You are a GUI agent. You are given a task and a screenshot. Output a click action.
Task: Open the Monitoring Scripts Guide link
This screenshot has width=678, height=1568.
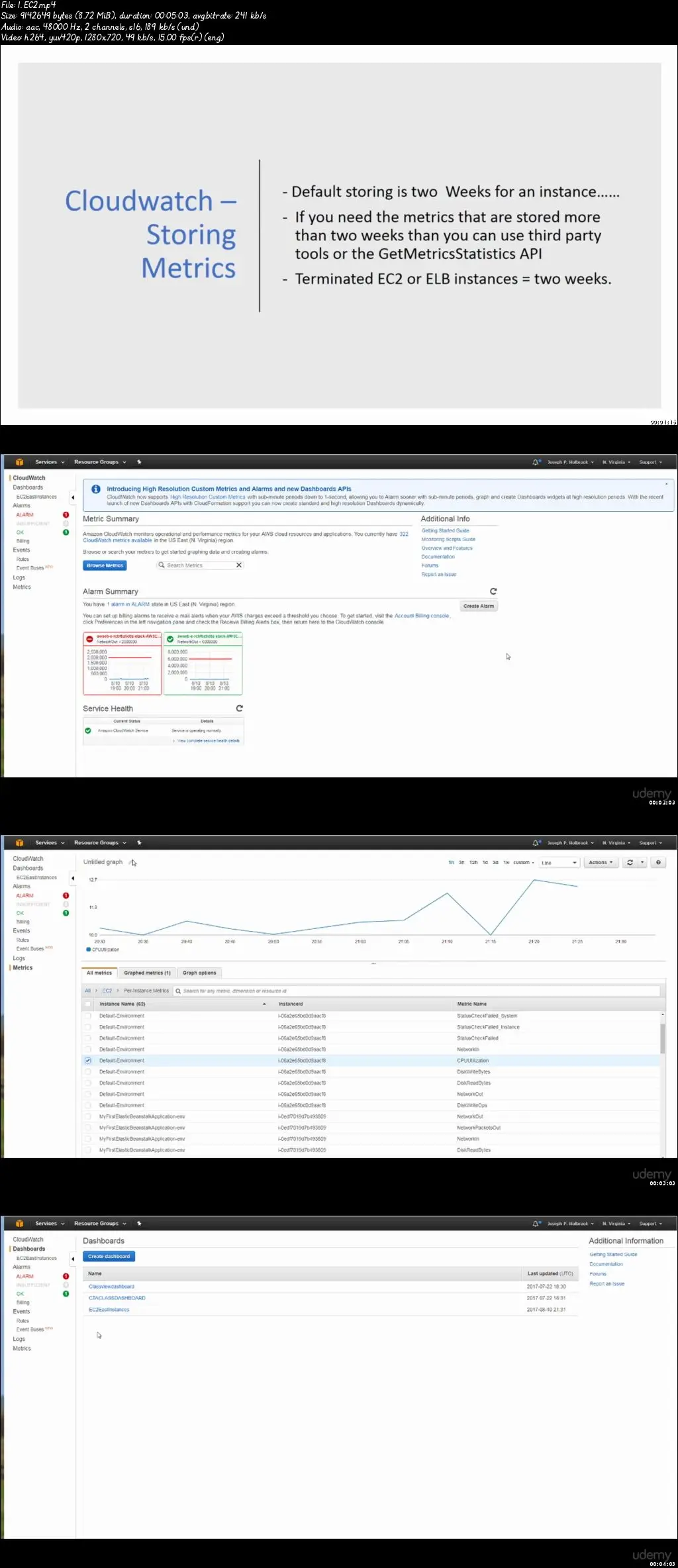click(448, 540)
